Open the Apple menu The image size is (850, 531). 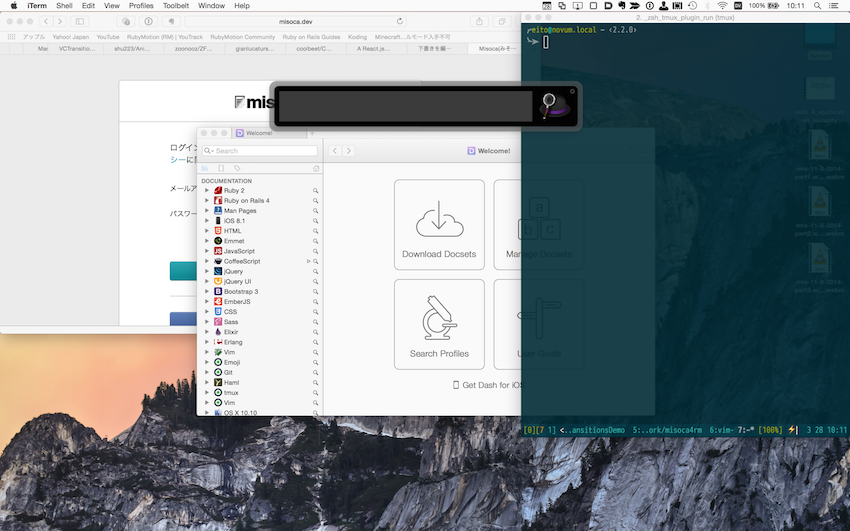pos(14,5)
